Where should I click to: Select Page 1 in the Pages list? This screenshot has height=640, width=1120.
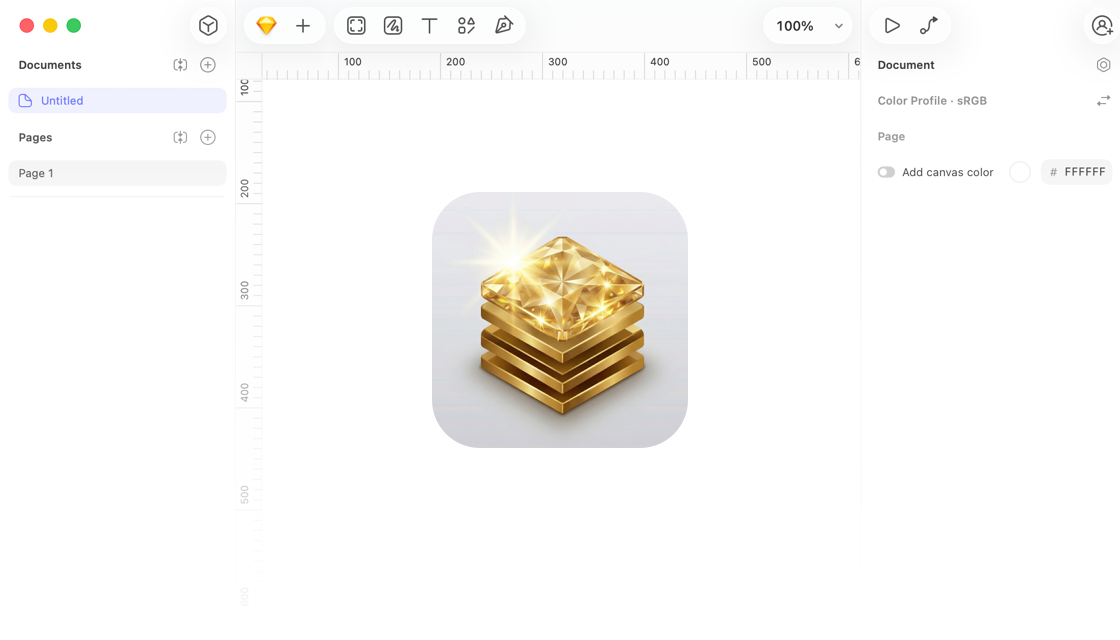[117, 172]
